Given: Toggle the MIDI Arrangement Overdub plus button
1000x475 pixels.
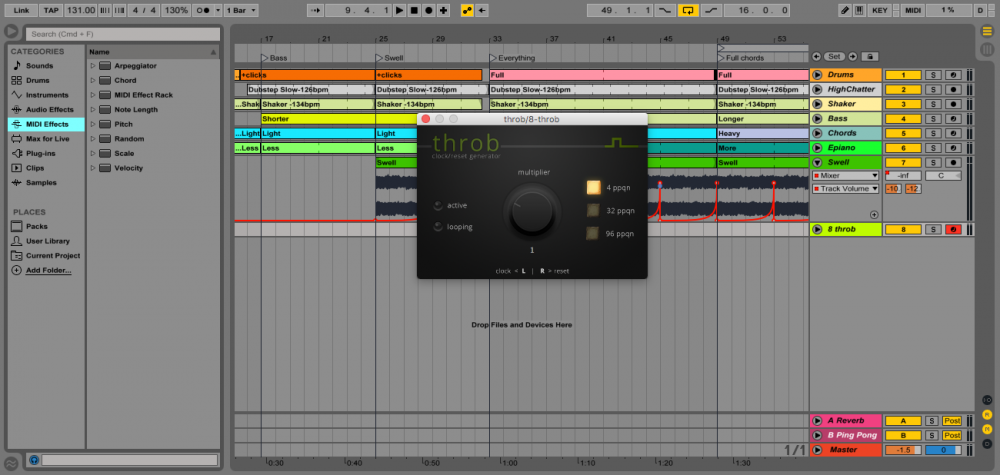Looking at the screenshot, I should (x=443, y=10).
